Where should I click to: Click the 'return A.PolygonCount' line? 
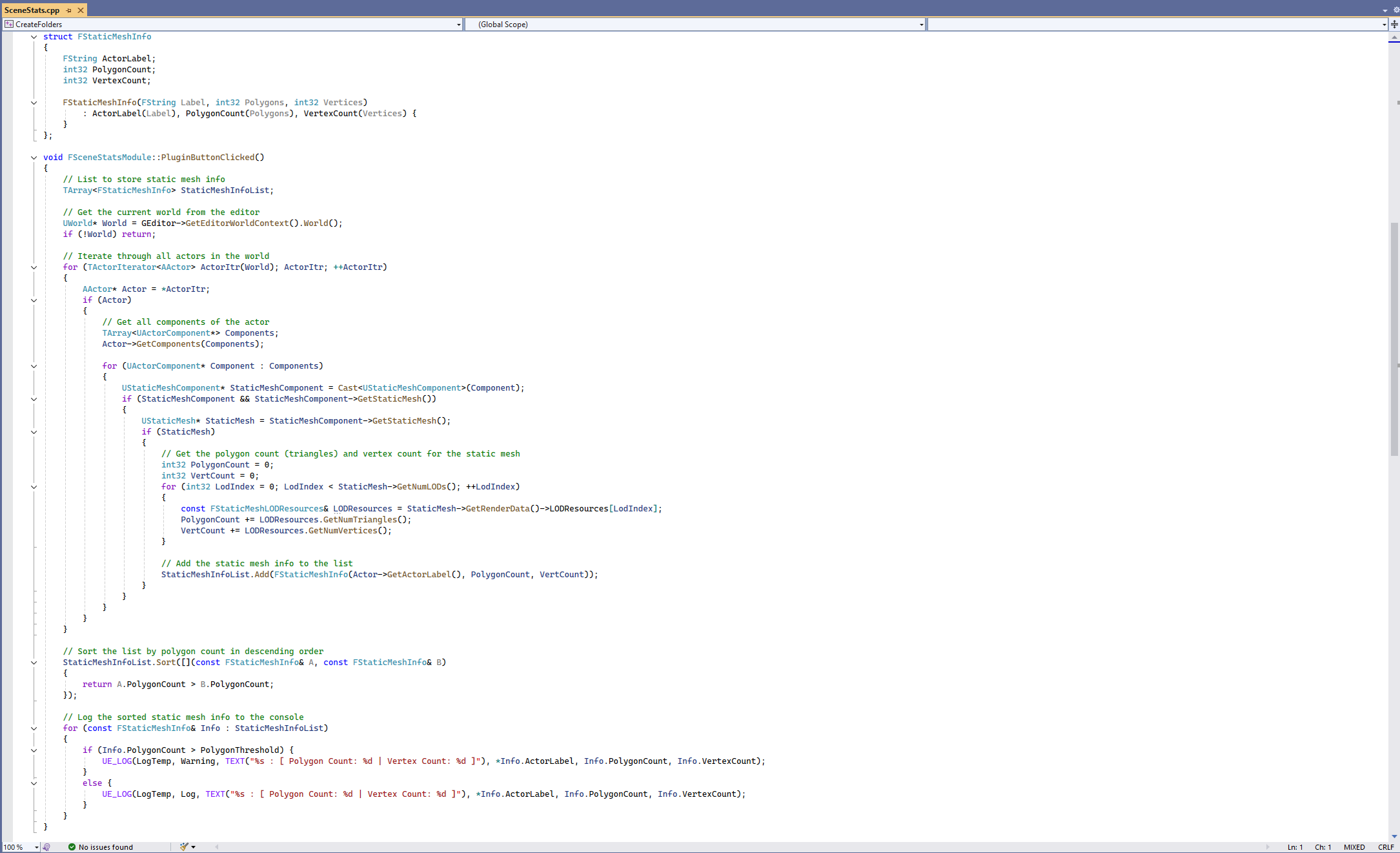pyautogui.click(x=178, y=684)
